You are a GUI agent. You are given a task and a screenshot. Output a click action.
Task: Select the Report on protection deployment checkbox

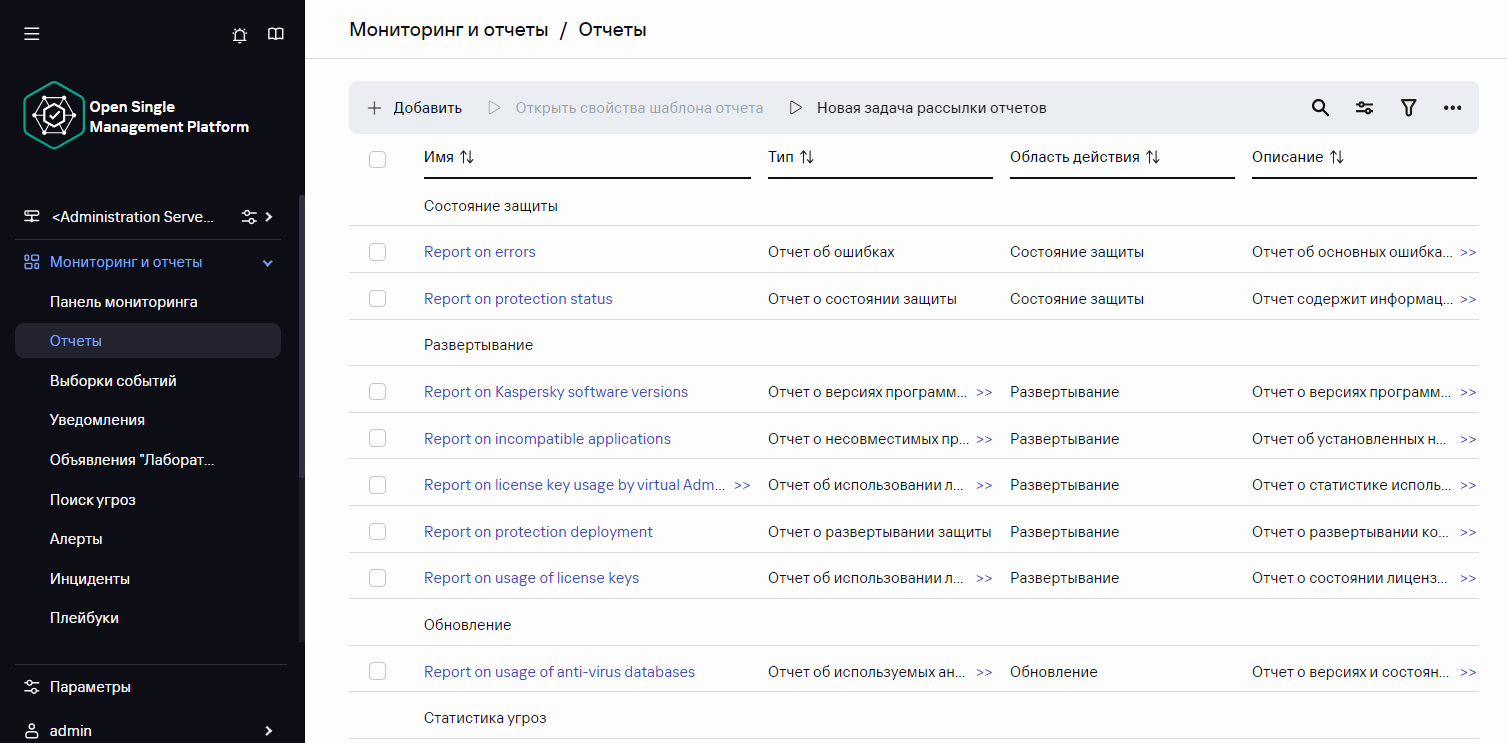pyautogui.click(x=377, y=532)
